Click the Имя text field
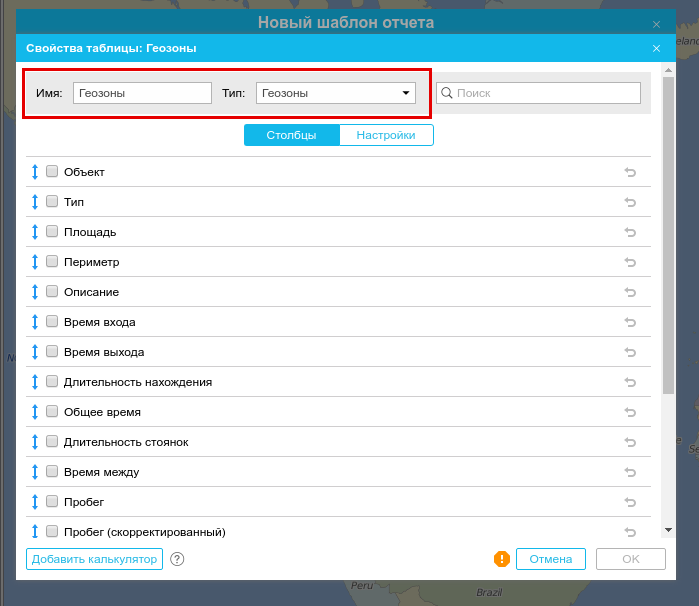Screen dimensions: 699x606 [142, 93]
